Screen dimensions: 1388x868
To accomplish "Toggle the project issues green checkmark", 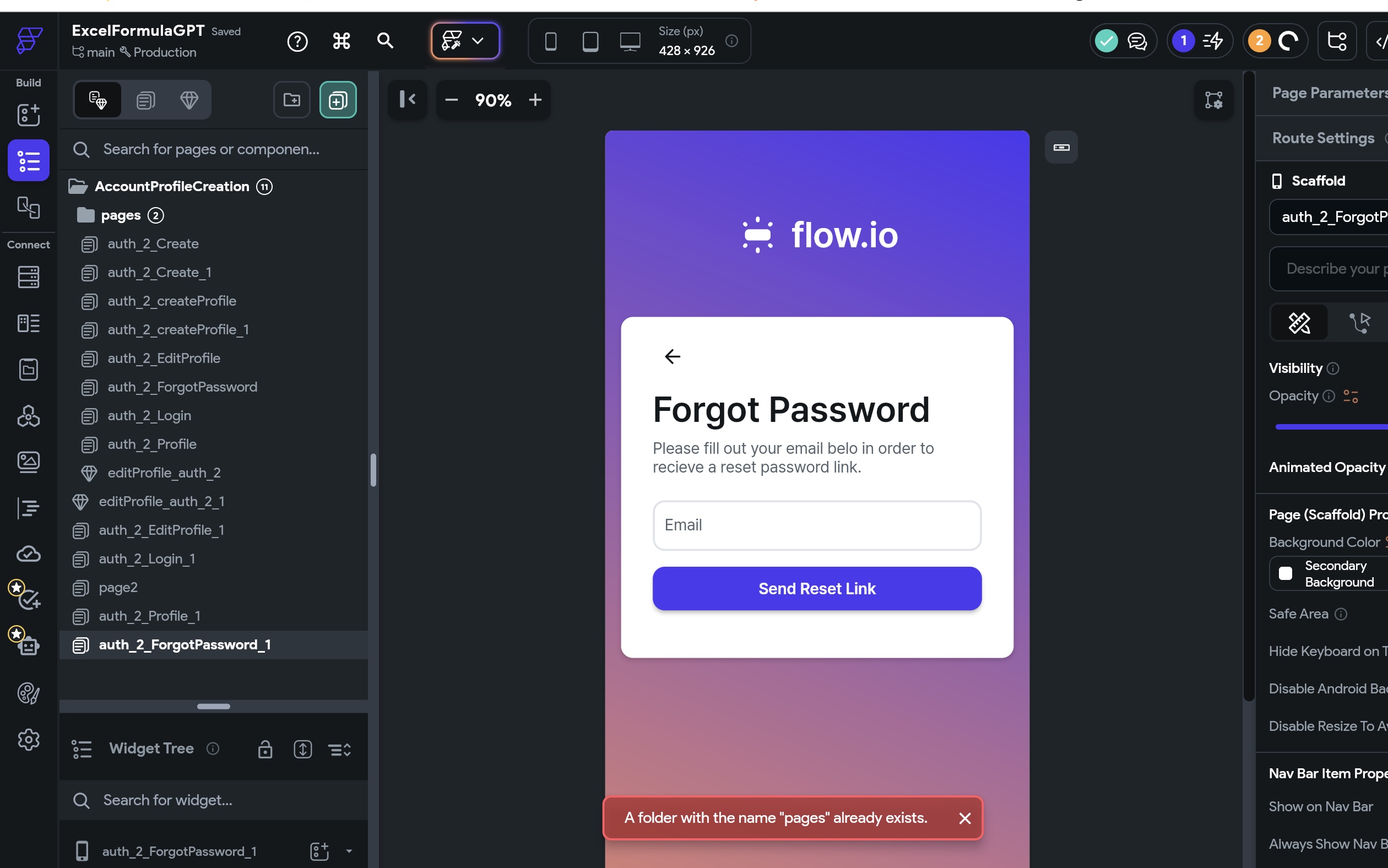I will pyautogui.click(x=1106, y=41).
